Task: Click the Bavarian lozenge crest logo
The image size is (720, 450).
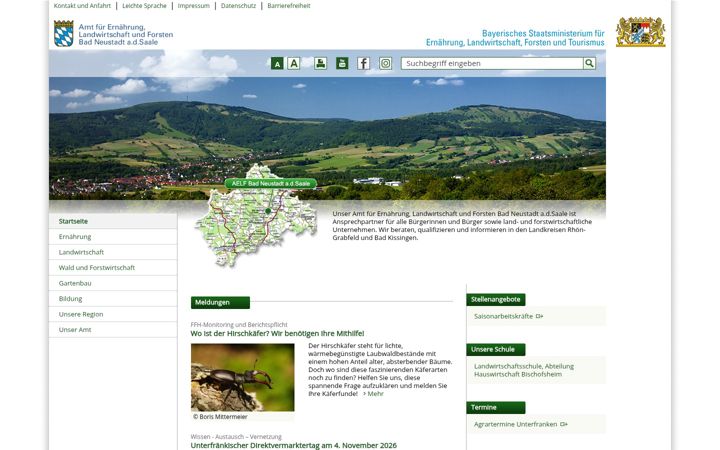Action: [63, 34]
